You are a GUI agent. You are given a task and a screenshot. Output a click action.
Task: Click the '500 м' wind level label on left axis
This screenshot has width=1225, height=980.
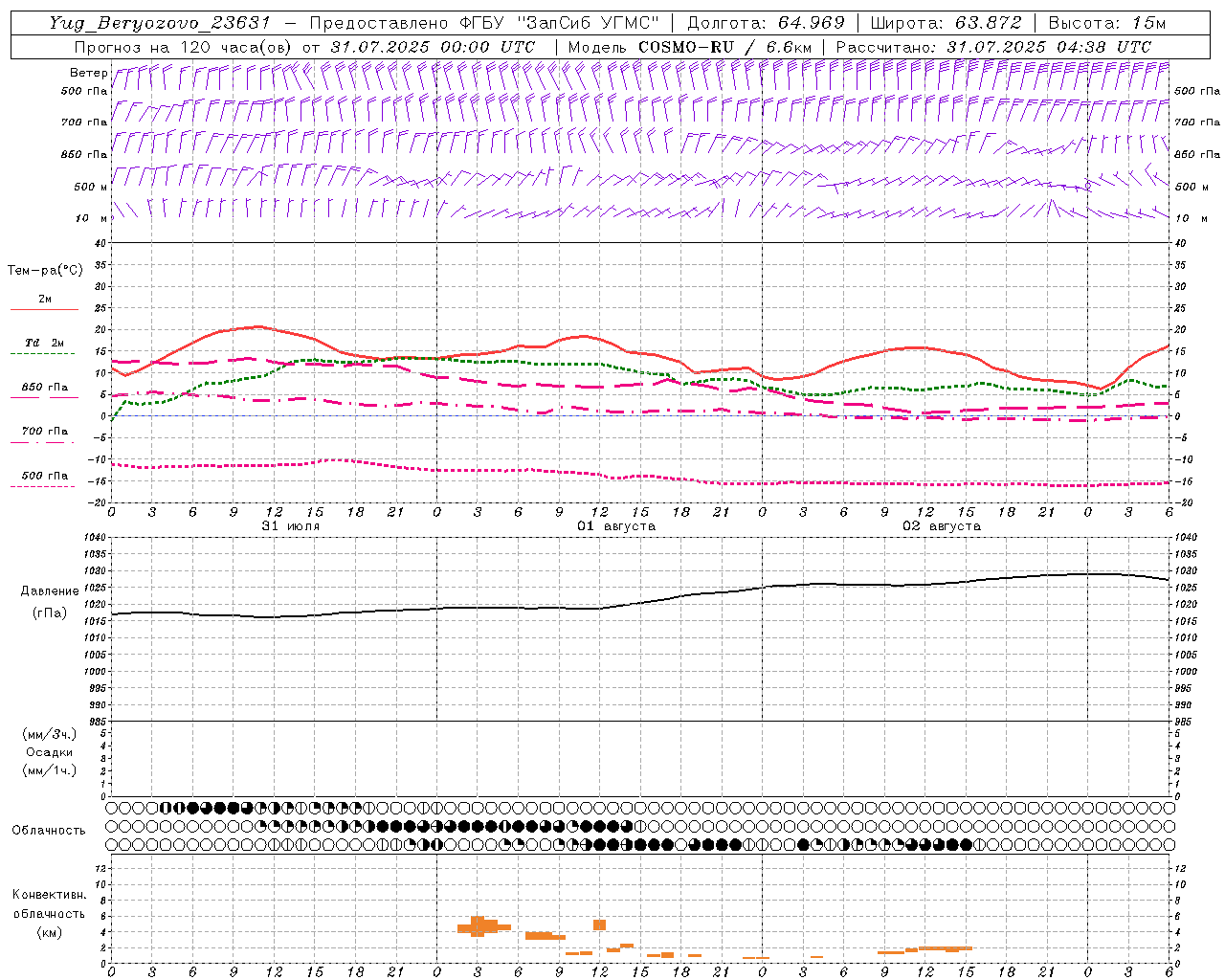point(91,187)
